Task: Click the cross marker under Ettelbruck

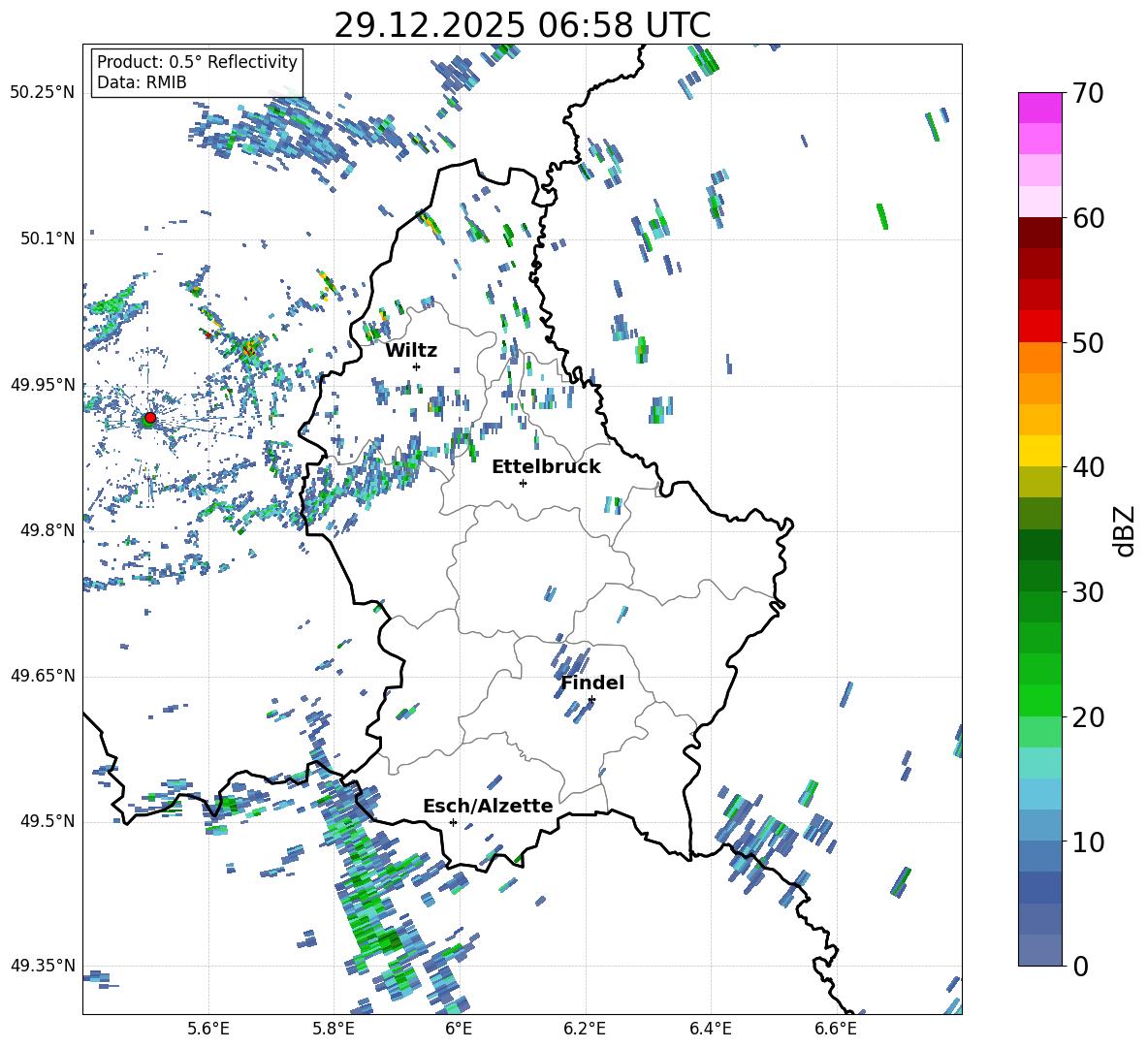Action: (x=523, y=483)
